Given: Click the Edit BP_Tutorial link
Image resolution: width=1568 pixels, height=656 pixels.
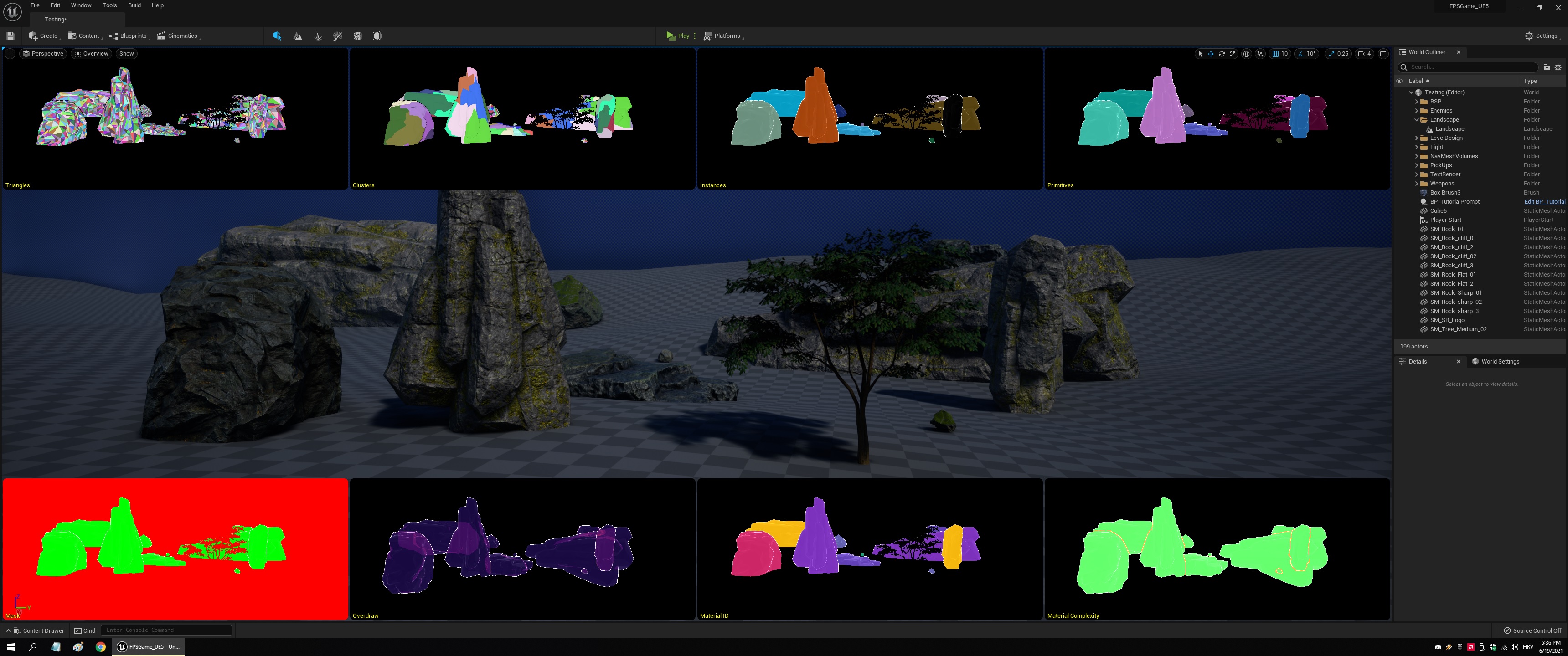Looking at the screenshot, I should click(1544, 202).
